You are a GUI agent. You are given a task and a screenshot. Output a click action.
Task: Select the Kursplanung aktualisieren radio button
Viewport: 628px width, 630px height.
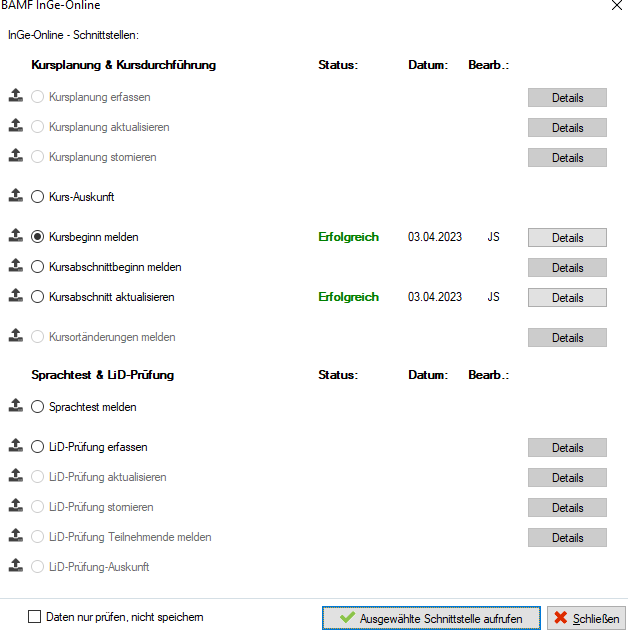coord(37,127)
